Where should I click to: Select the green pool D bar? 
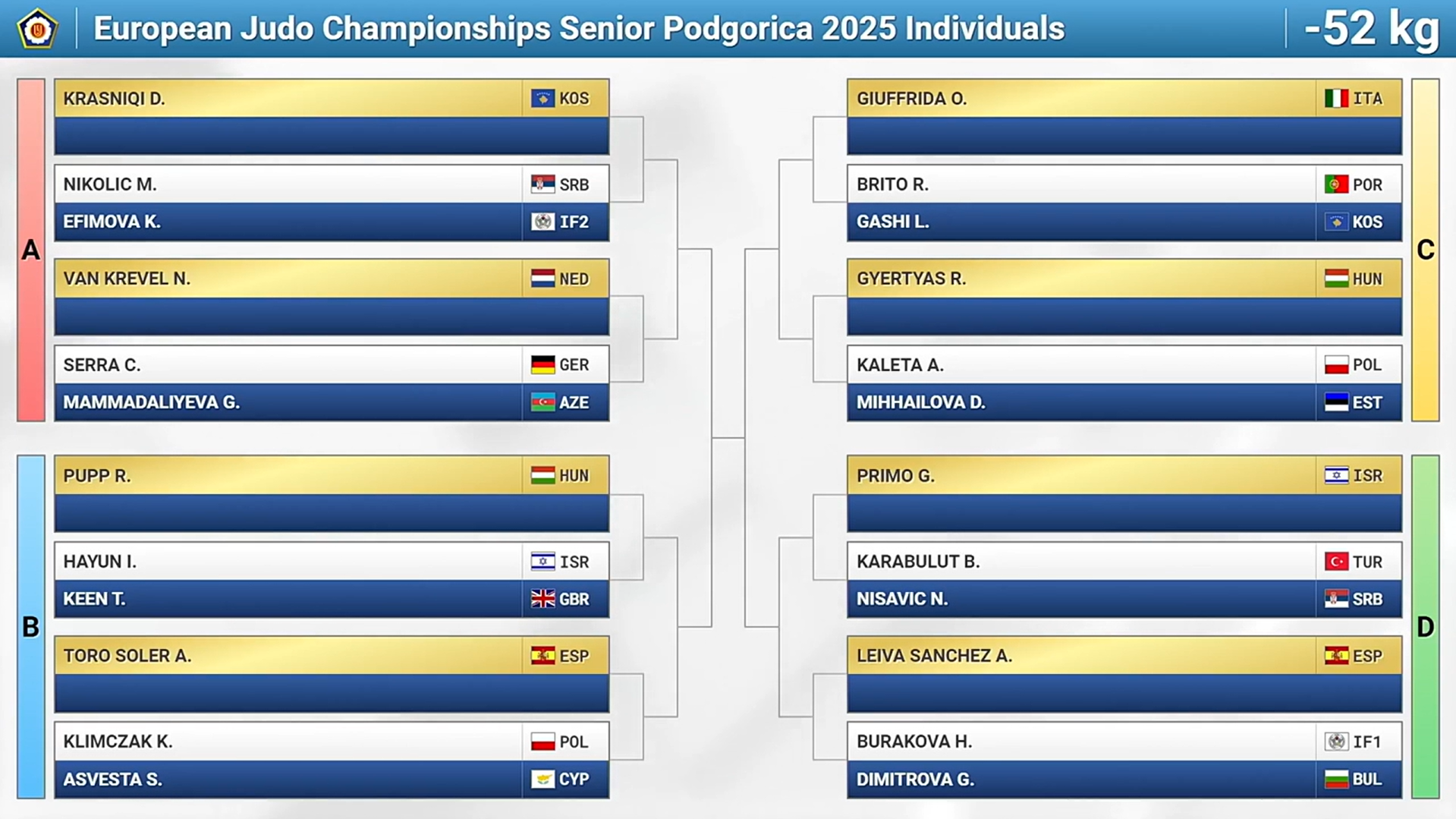[x=1425, y=627]
